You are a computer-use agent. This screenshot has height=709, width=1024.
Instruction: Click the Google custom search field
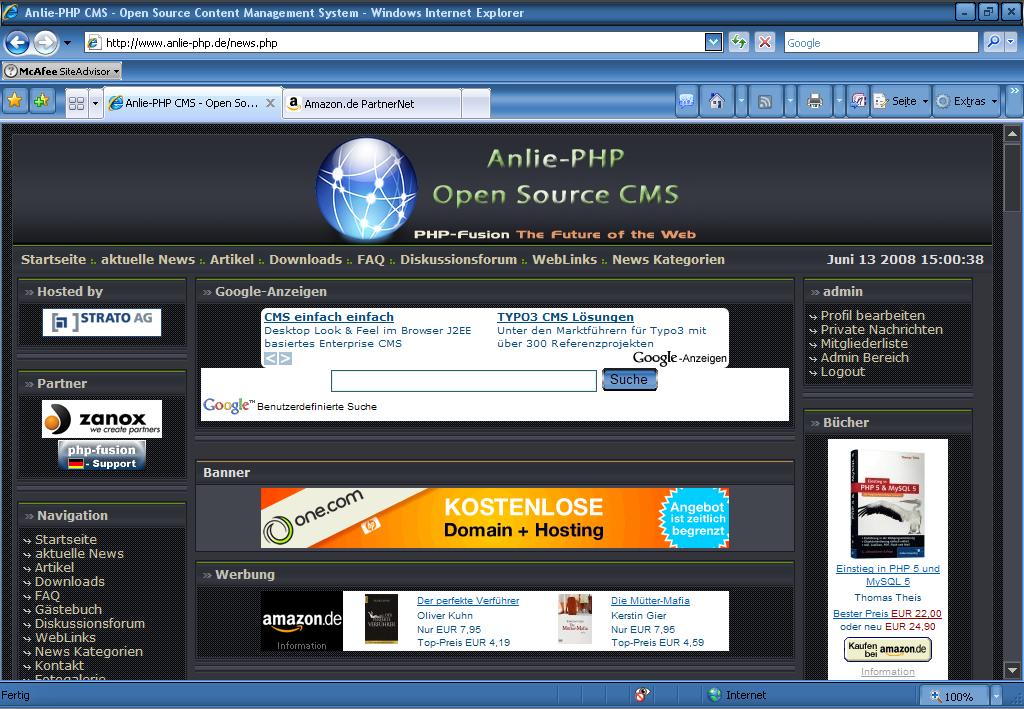point(463,381)
